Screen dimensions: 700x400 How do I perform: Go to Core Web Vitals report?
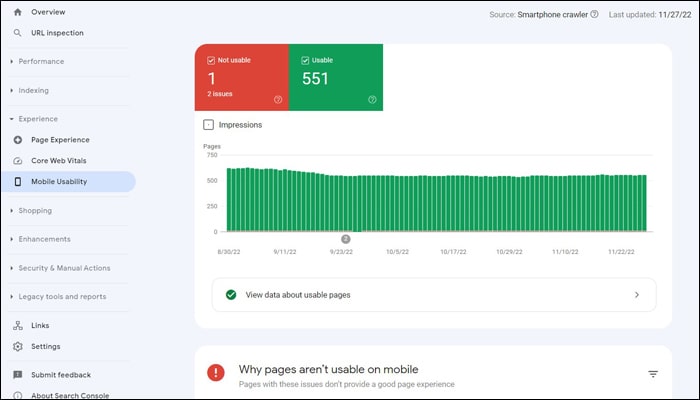[x=59, y=161]
